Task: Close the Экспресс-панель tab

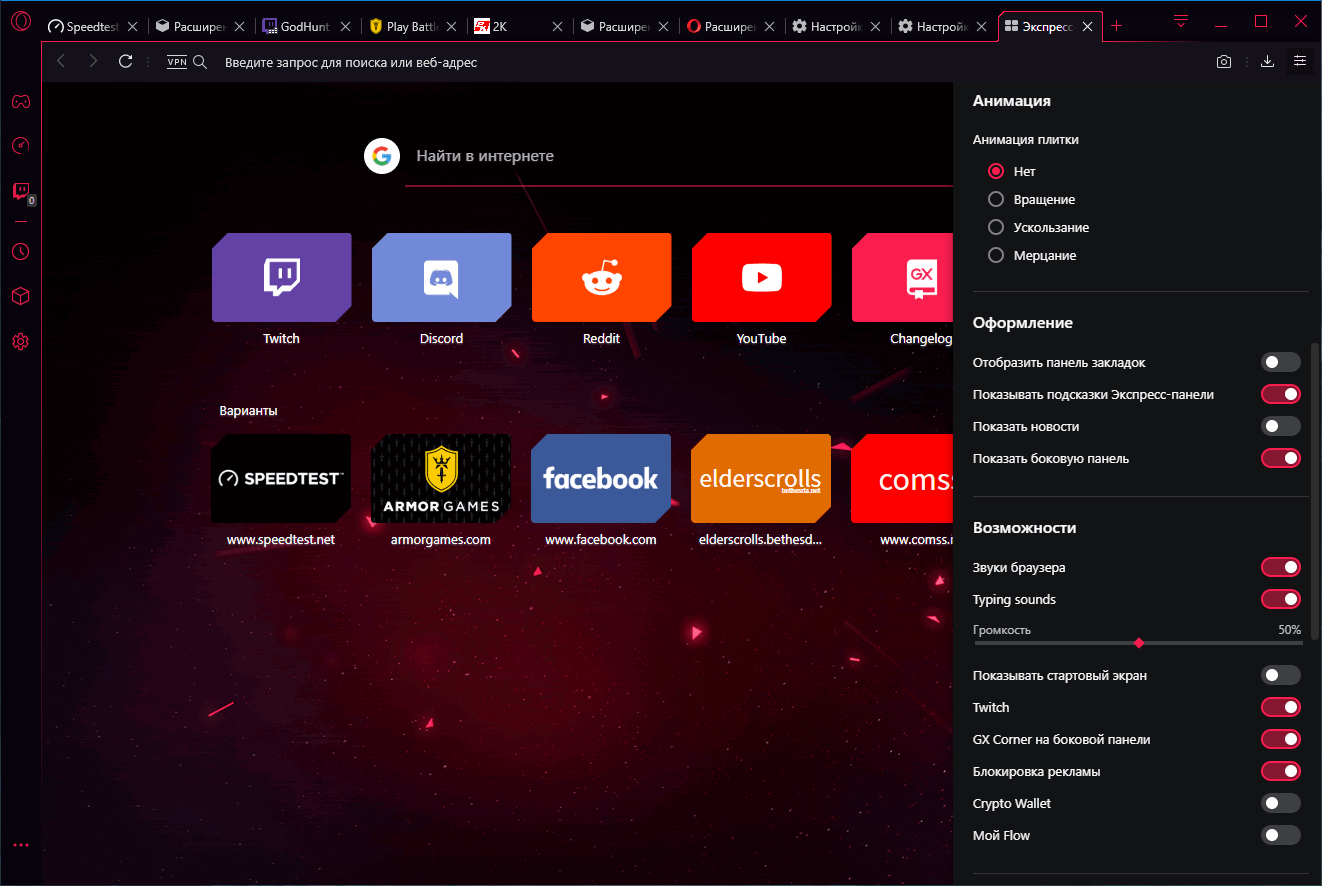Action: tap(1085, 27)
